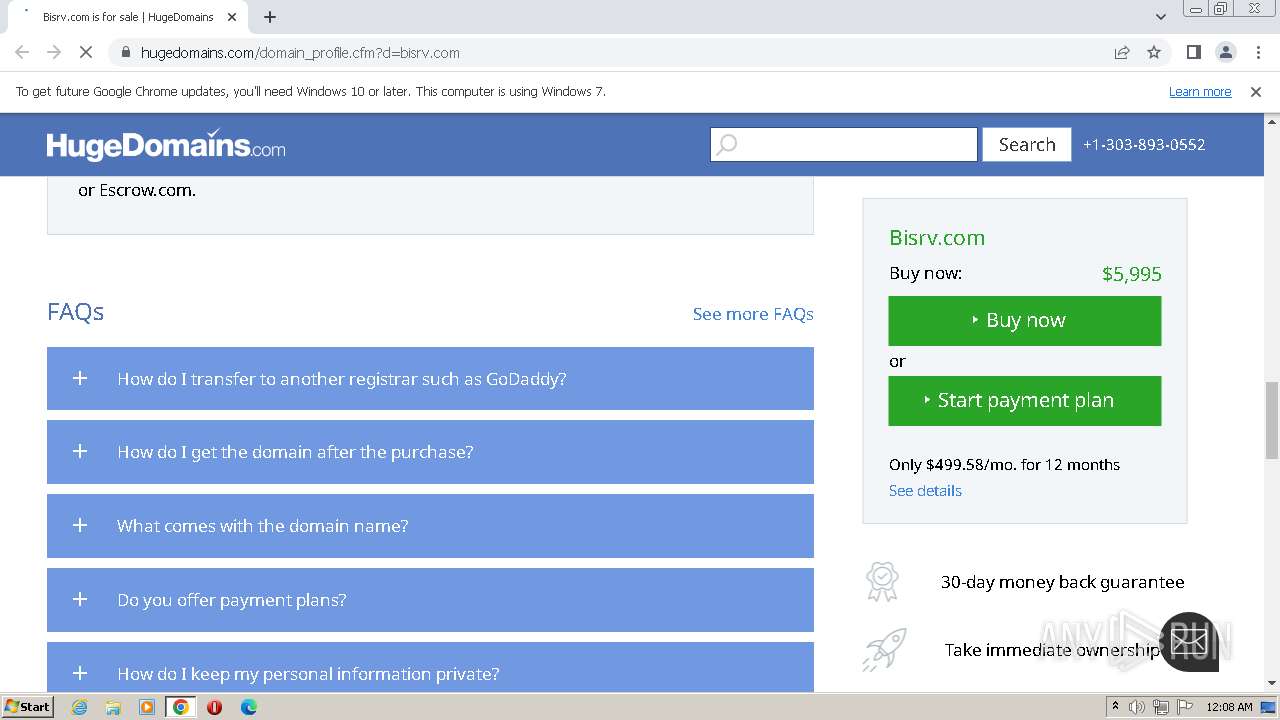Expand personal information private FAQ

tap(430, 667)
